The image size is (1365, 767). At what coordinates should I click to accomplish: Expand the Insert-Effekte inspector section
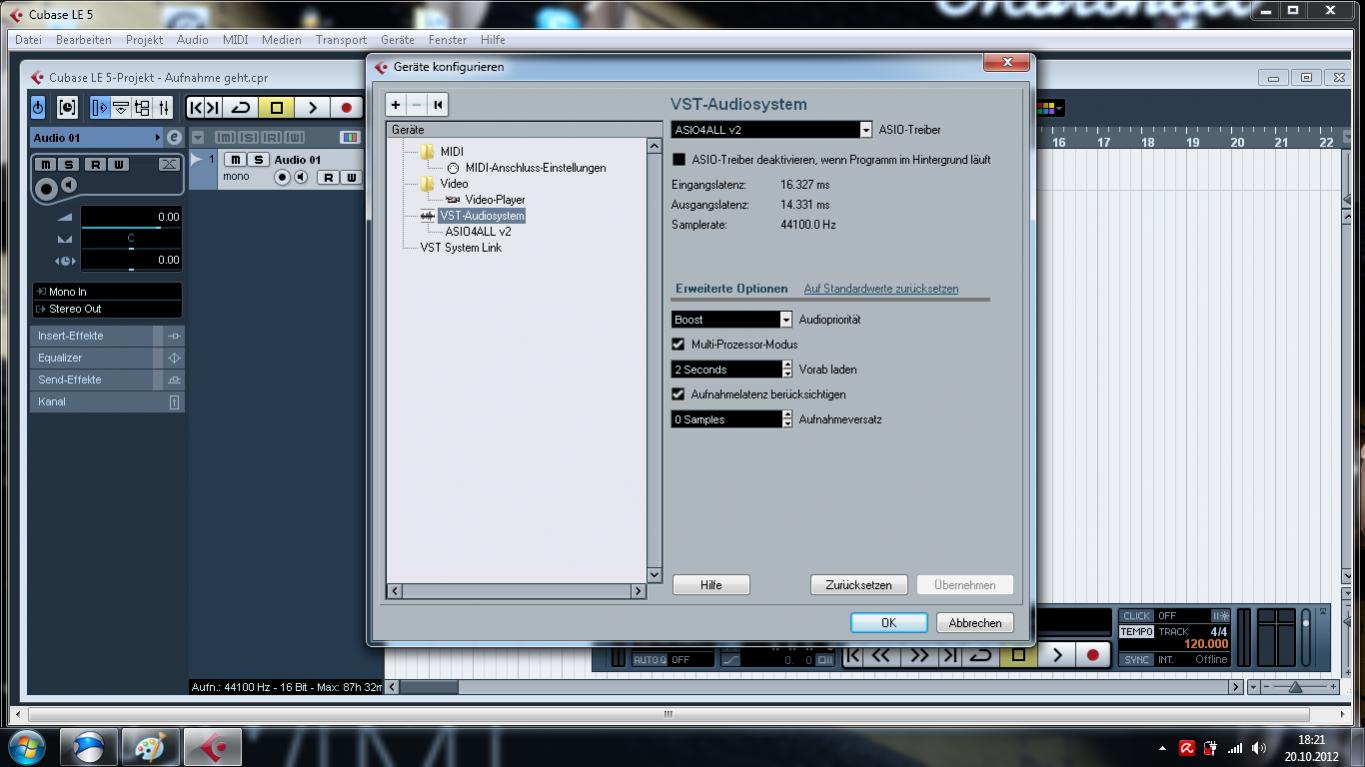coord(92,336)
